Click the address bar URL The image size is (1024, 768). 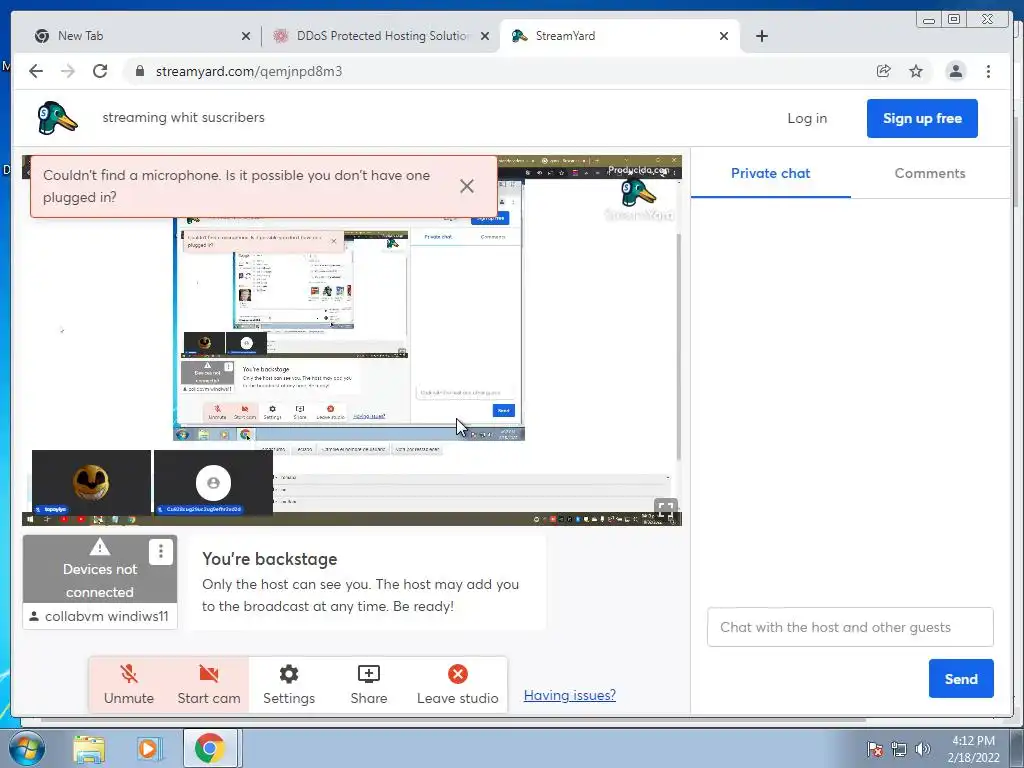[x=249, y=71]
